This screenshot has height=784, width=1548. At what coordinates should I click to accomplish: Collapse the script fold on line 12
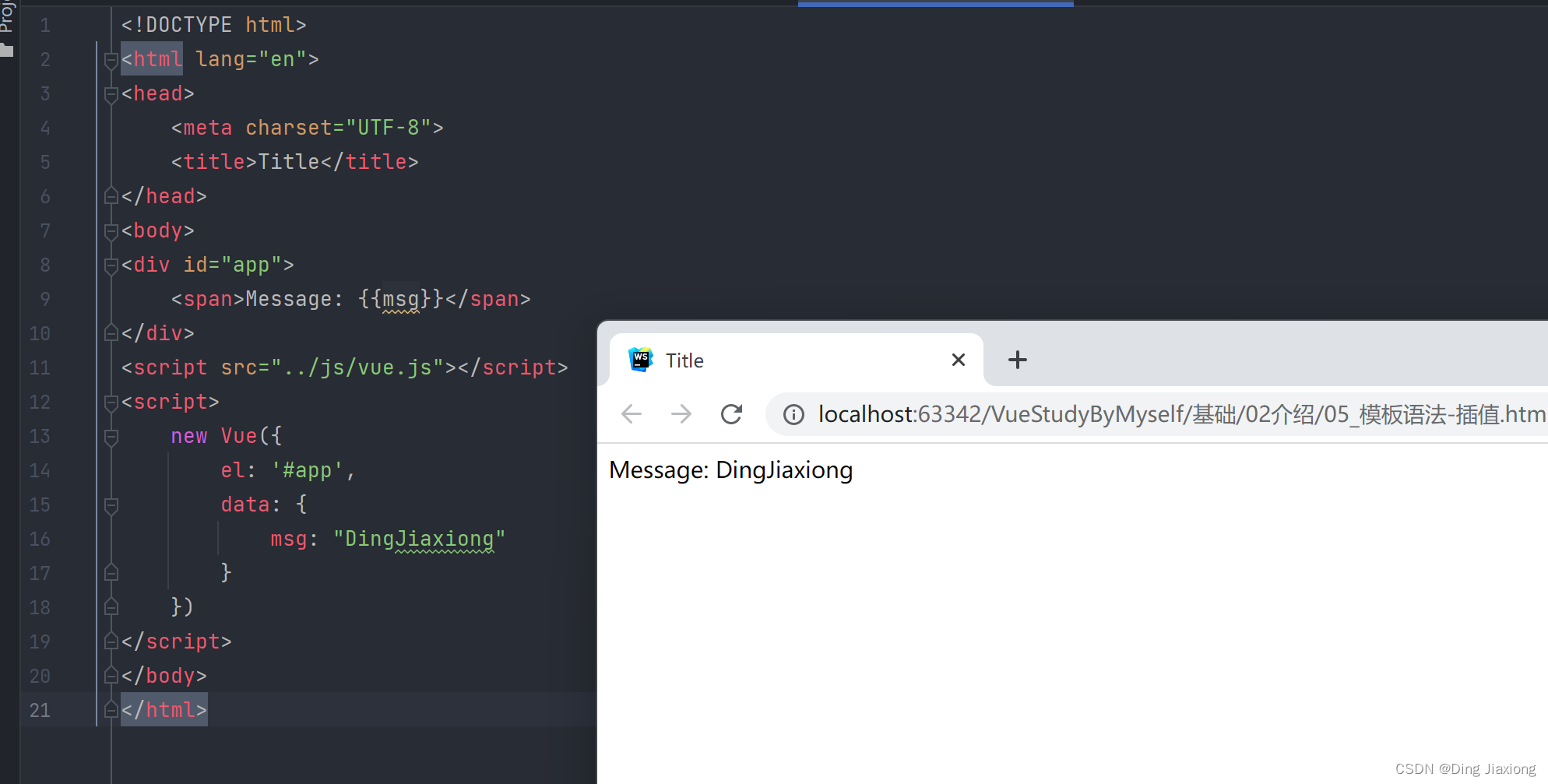tap(111, 403)
